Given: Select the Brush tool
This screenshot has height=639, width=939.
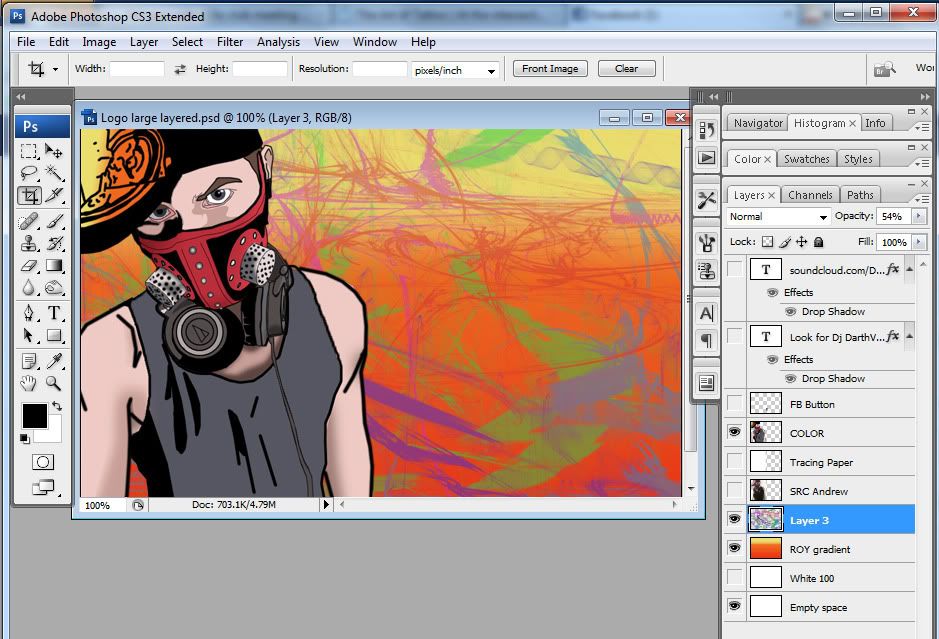Looking at the screenshot, I should tap(54, 222).
